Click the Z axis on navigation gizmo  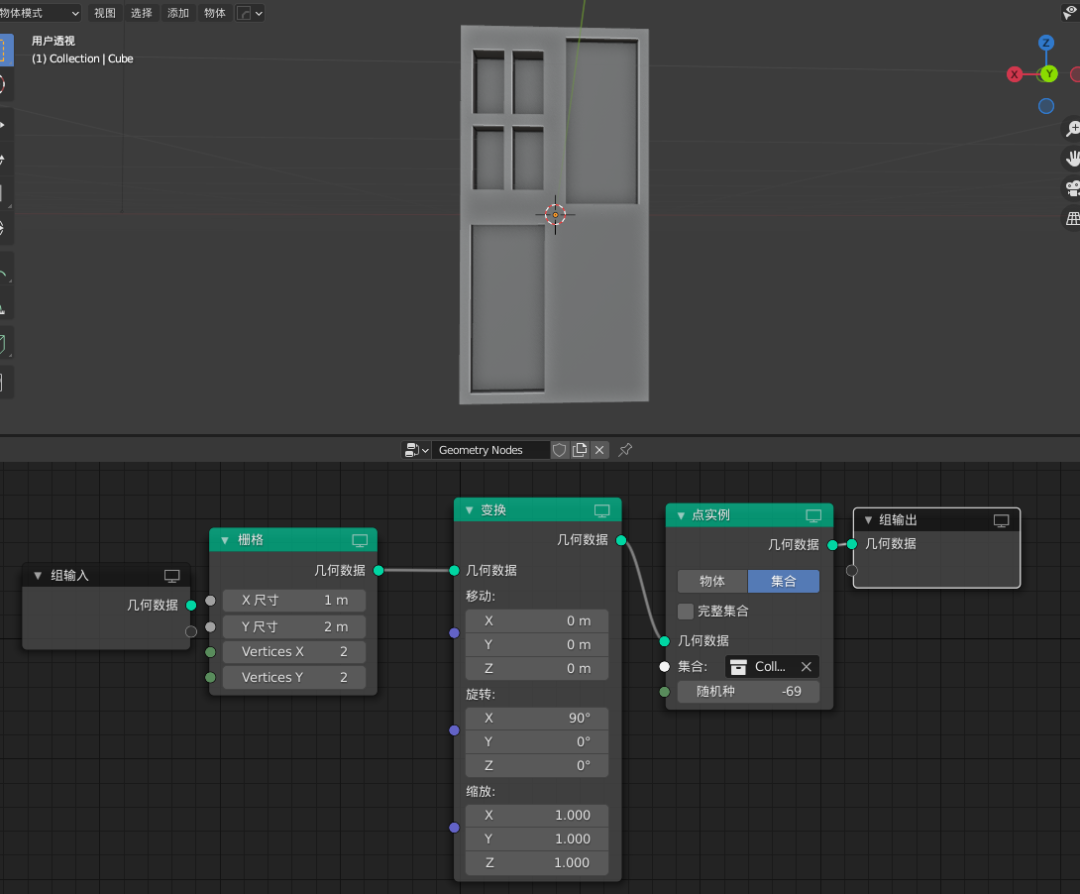(1046, 43)
